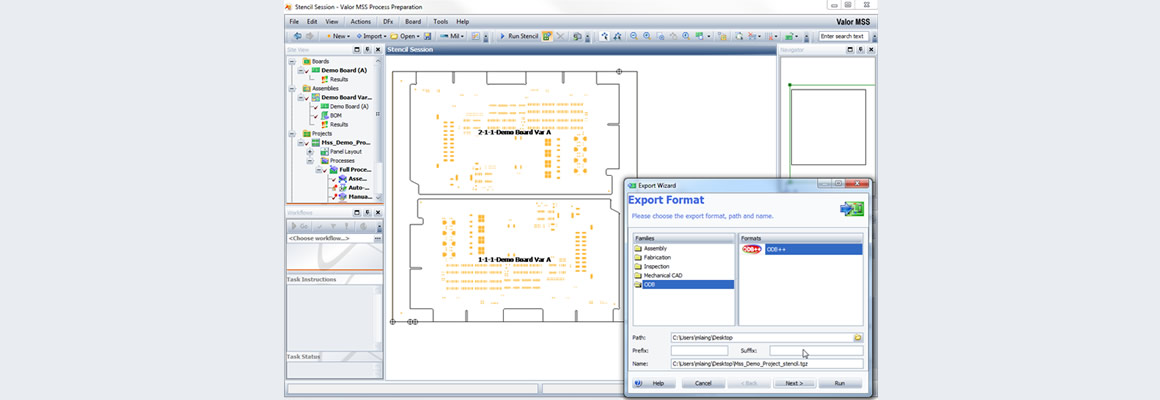Open the Edit menu
Screen dimensions: 1160x400
[313, 22]
